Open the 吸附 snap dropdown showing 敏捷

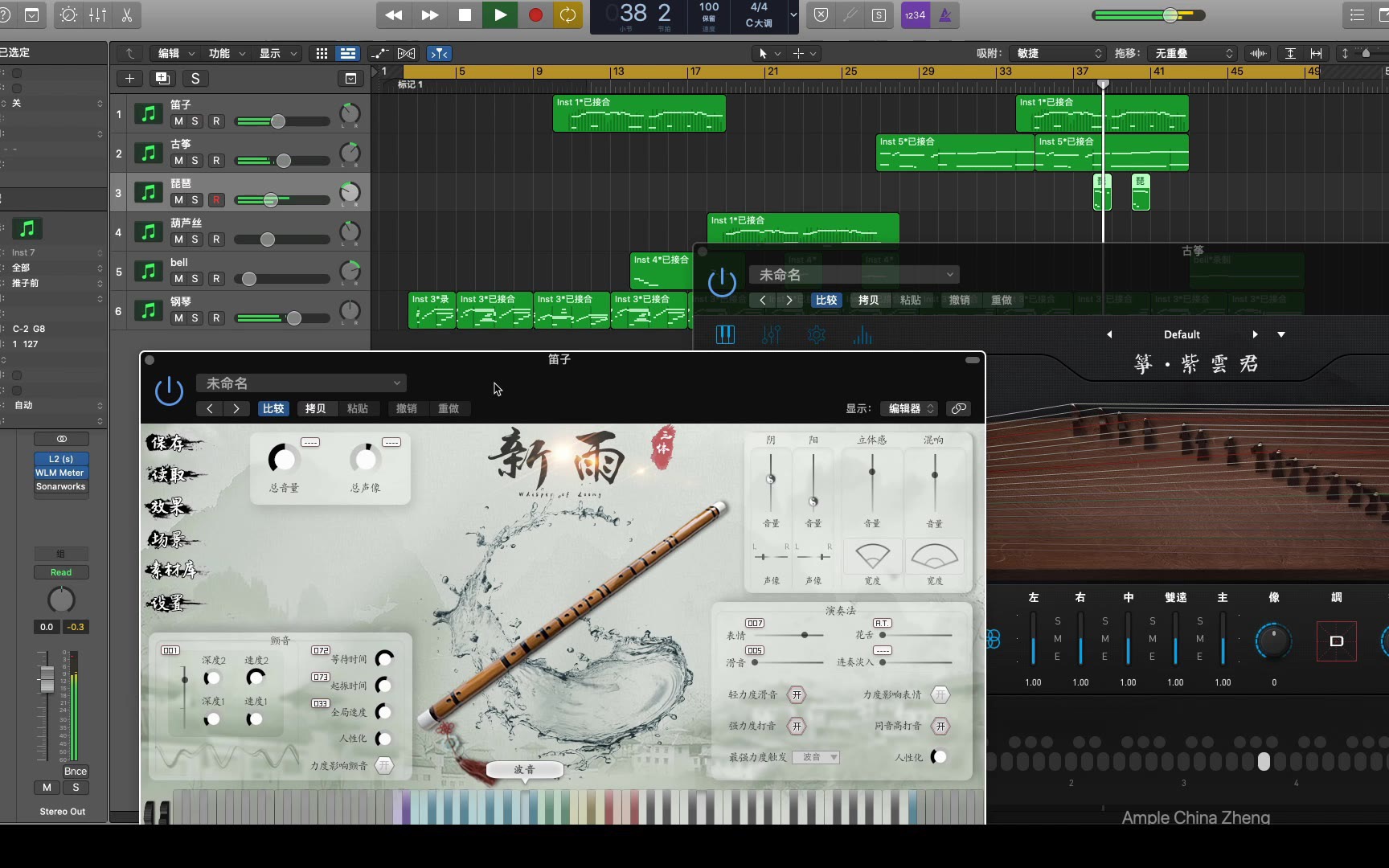coord(1059,53)
